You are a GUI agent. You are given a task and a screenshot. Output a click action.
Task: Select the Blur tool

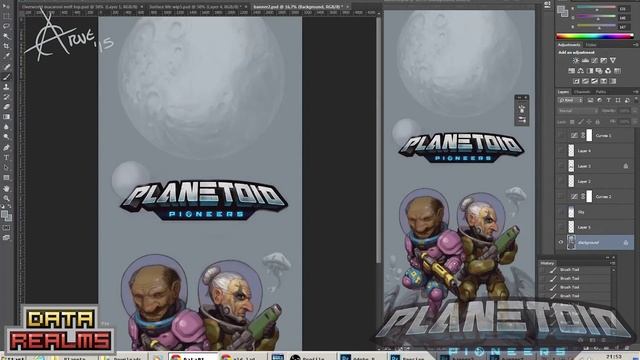pos(6,127)
